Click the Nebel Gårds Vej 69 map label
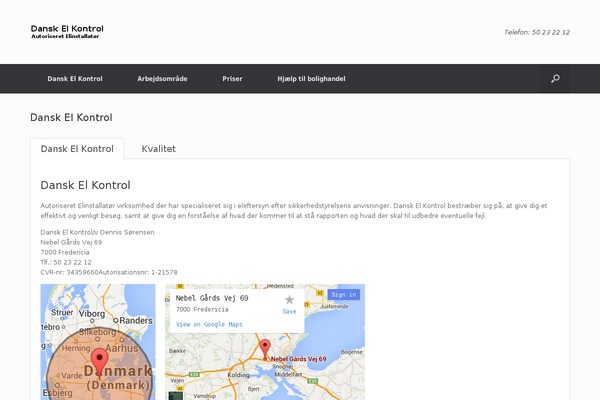This screenshot has height=400, width=600. click(x=298, y=359)
